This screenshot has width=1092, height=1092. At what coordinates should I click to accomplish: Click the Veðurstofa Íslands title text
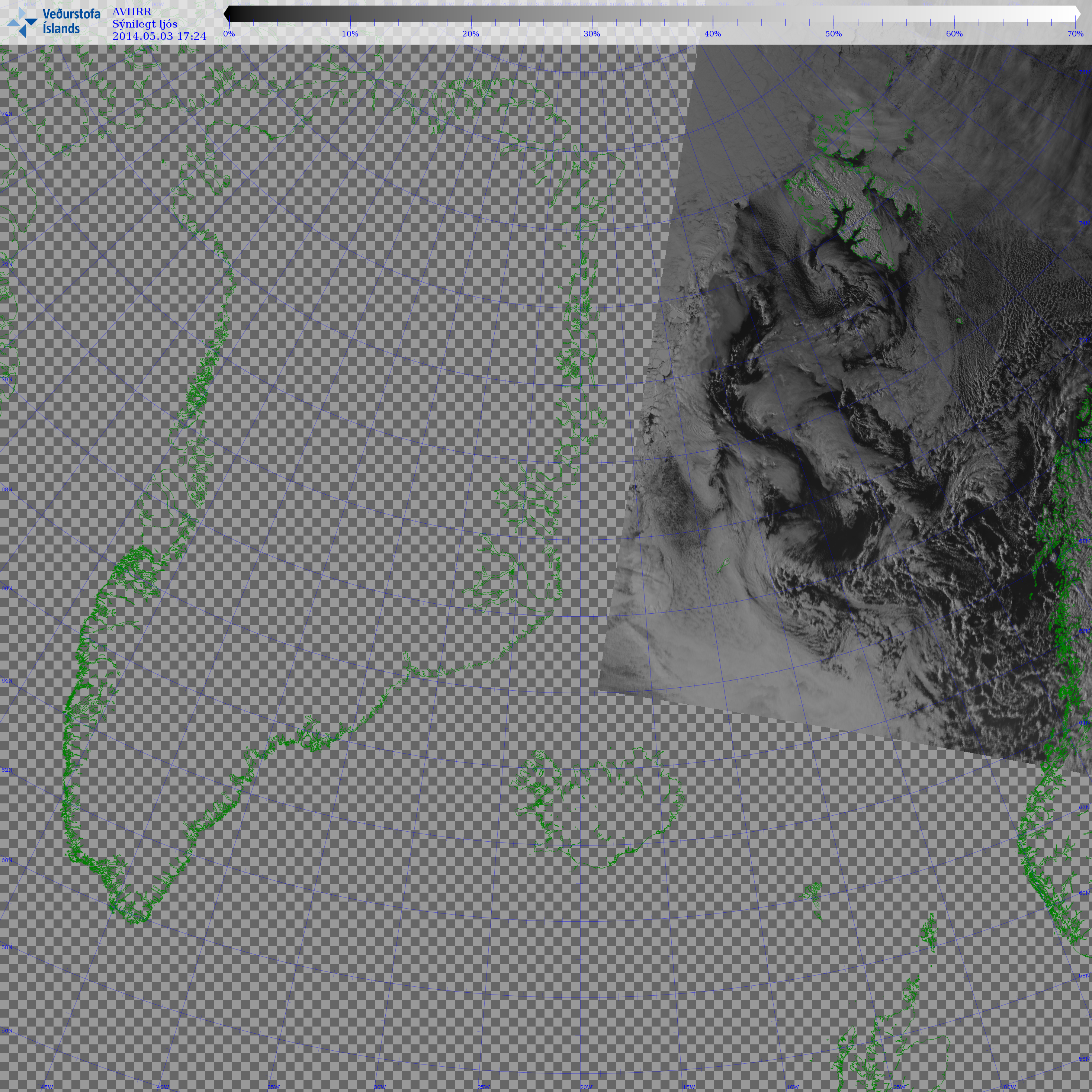(x=71, y=21)
